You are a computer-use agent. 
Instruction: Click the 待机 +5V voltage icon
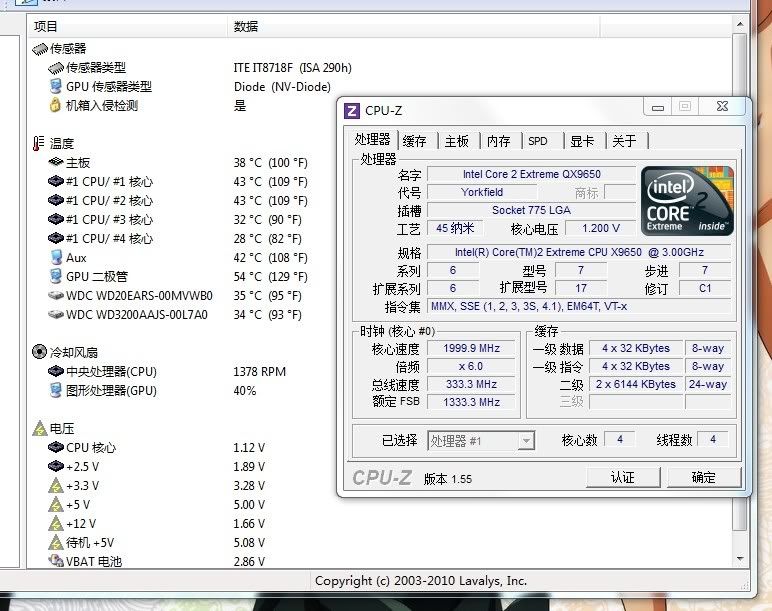pos(56,543)
